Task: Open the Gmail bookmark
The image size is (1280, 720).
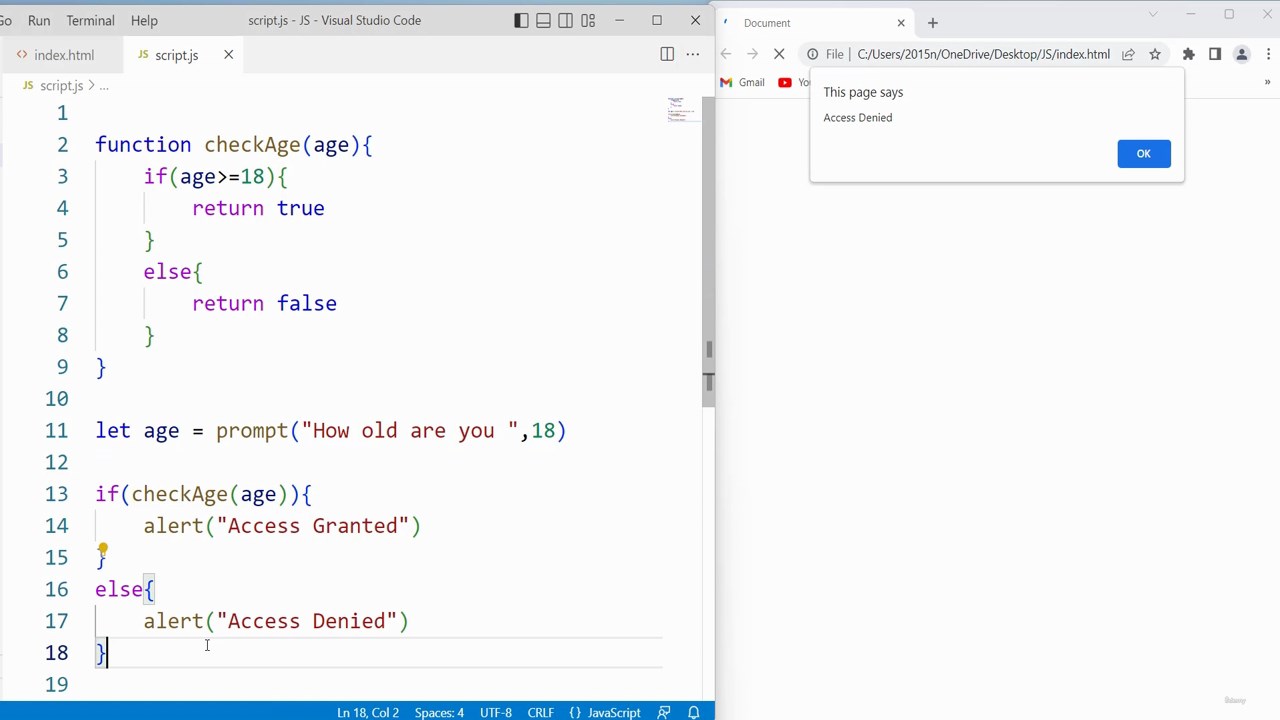Action: [x=743, y=82]
